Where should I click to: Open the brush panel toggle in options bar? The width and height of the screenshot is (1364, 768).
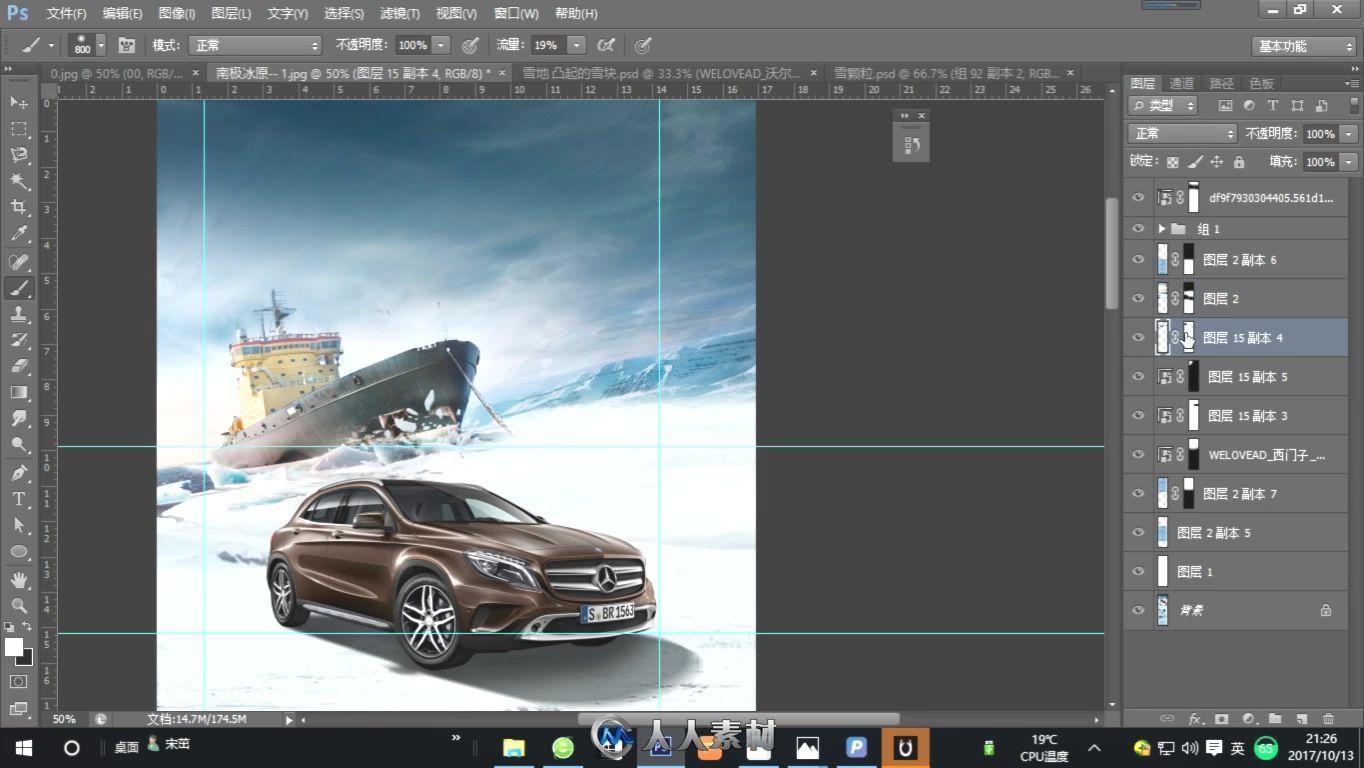127,45
